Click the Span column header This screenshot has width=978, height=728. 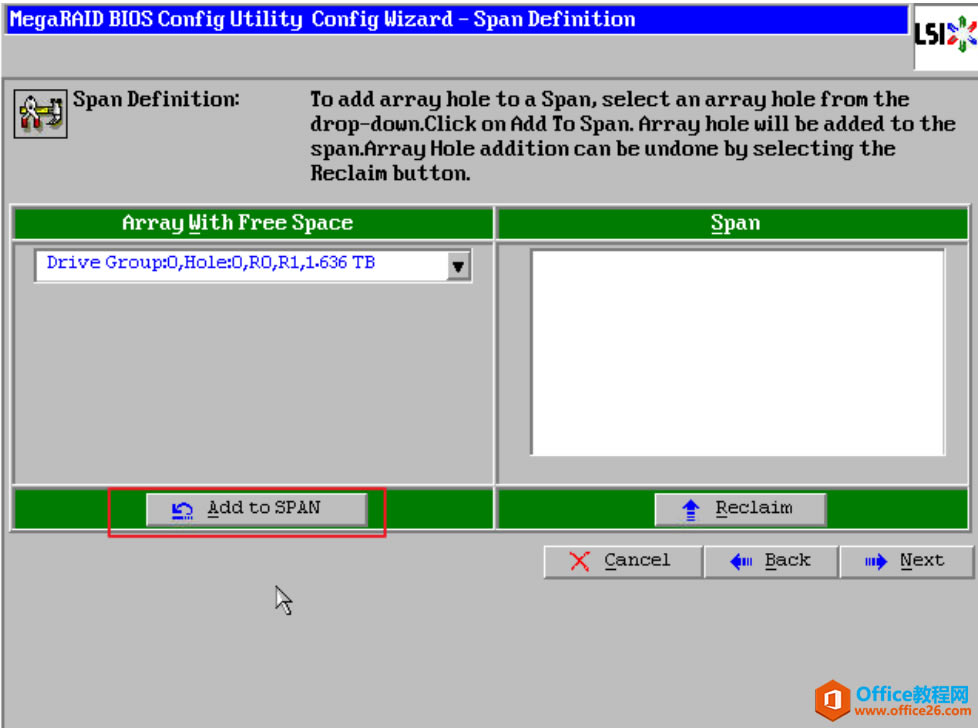pos(734,223)
